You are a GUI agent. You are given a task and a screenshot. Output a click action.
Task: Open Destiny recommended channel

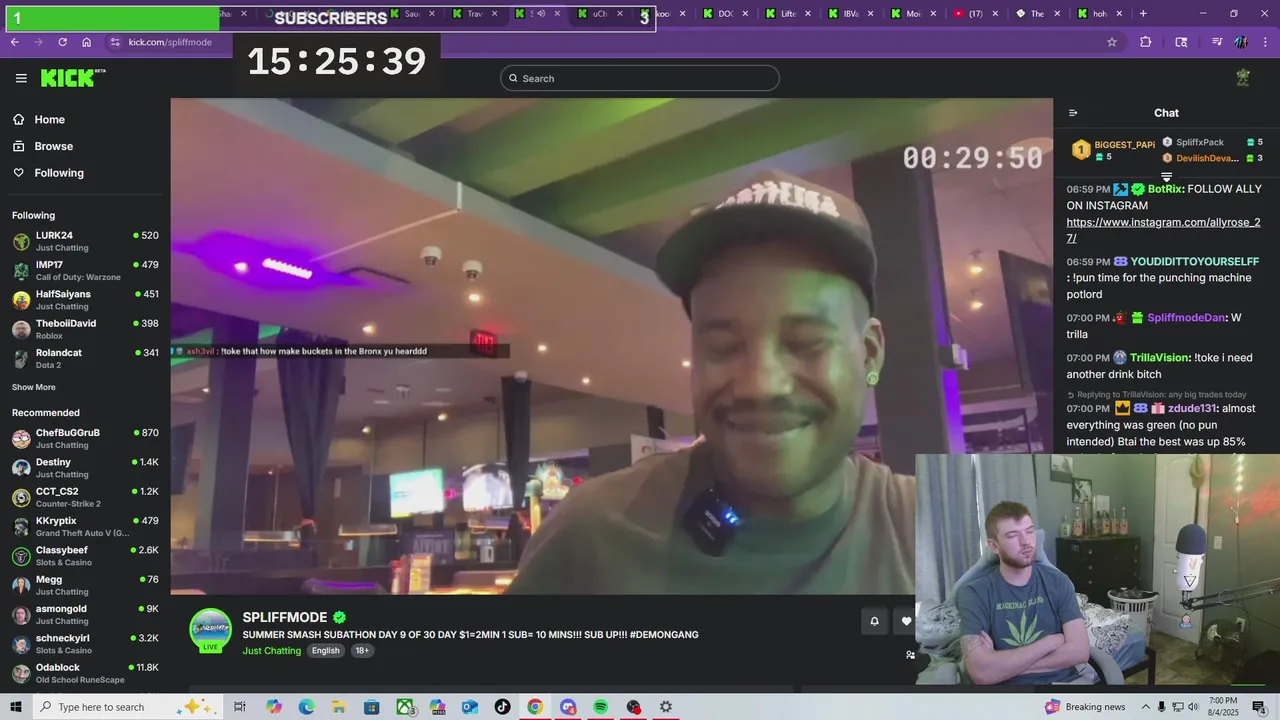85,468
